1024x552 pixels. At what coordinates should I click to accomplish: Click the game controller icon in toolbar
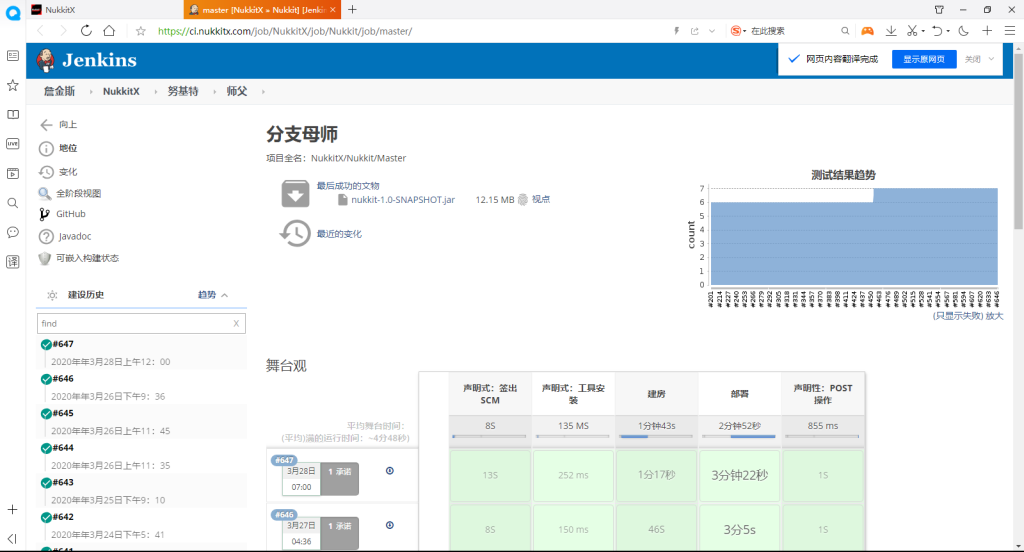point(867,31)
